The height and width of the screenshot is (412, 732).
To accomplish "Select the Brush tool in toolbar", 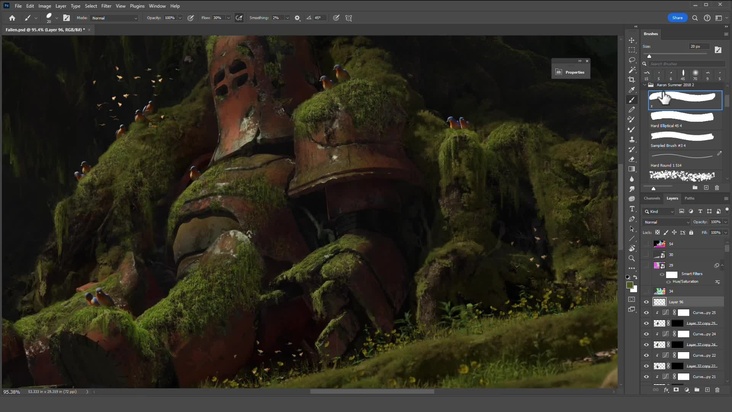I will 632,100.
